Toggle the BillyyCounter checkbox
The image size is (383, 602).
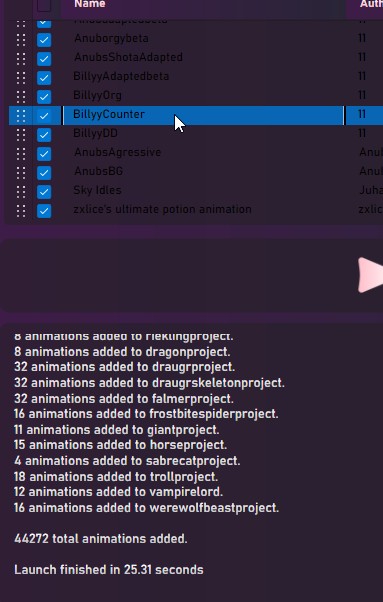tap(44, 116)
